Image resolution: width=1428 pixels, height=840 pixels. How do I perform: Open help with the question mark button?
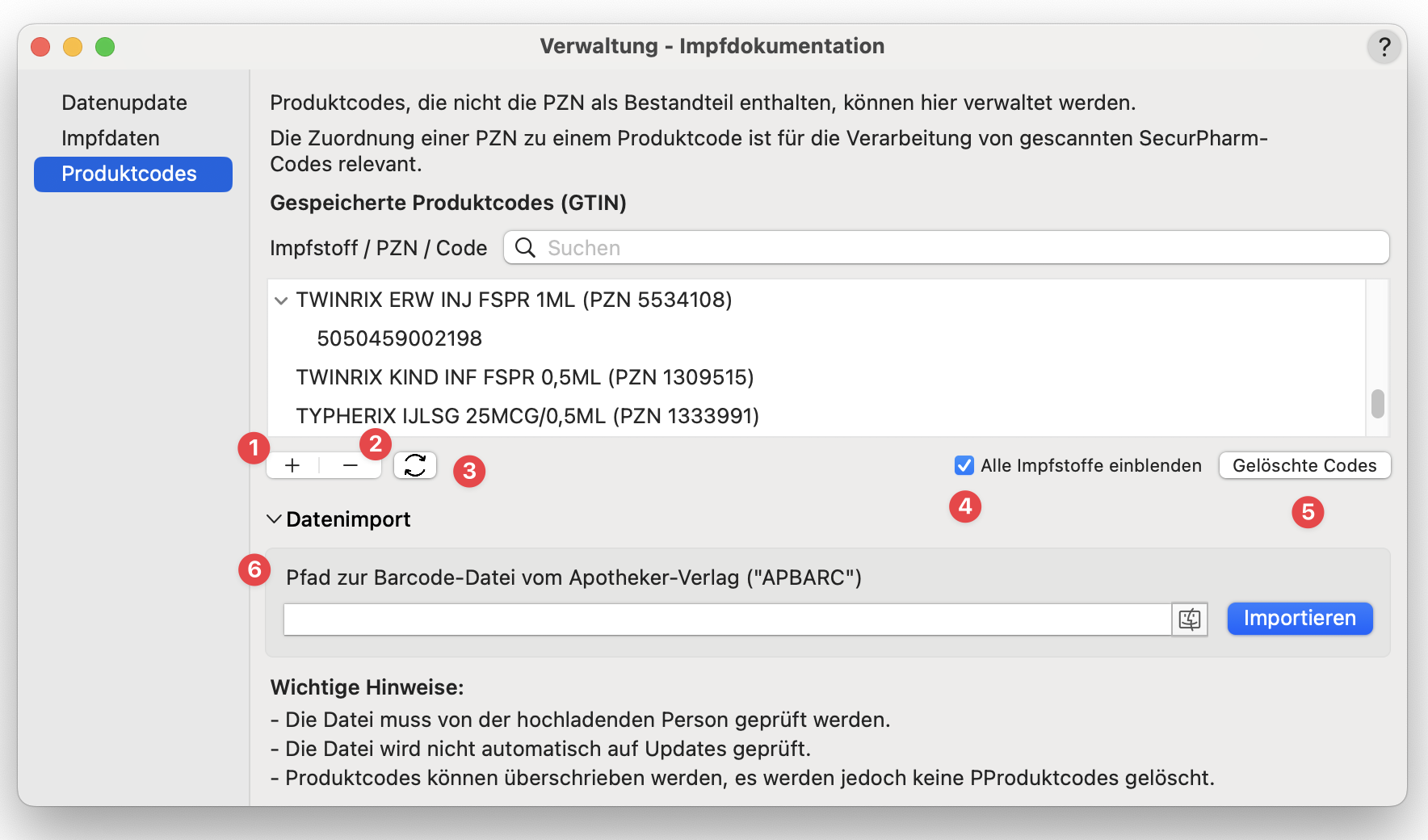tap(1384, 47)
